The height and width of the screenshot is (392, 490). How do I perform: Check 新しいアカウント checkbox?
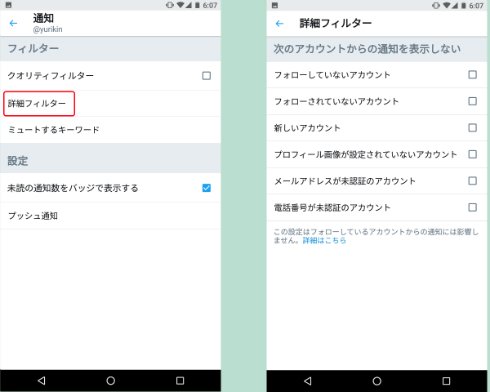(x=472, y=128)
